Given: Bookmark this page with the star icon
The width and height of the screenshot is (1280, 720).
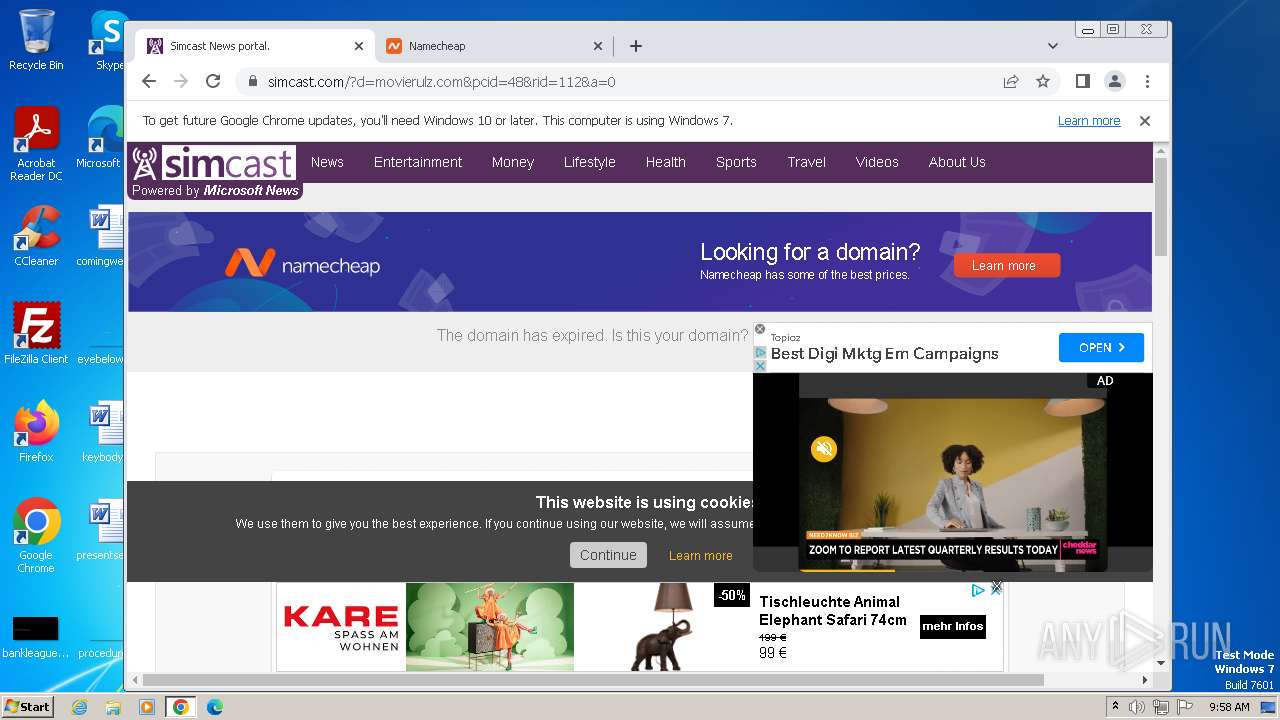Looking at the screenshot, I should 1043,81.
